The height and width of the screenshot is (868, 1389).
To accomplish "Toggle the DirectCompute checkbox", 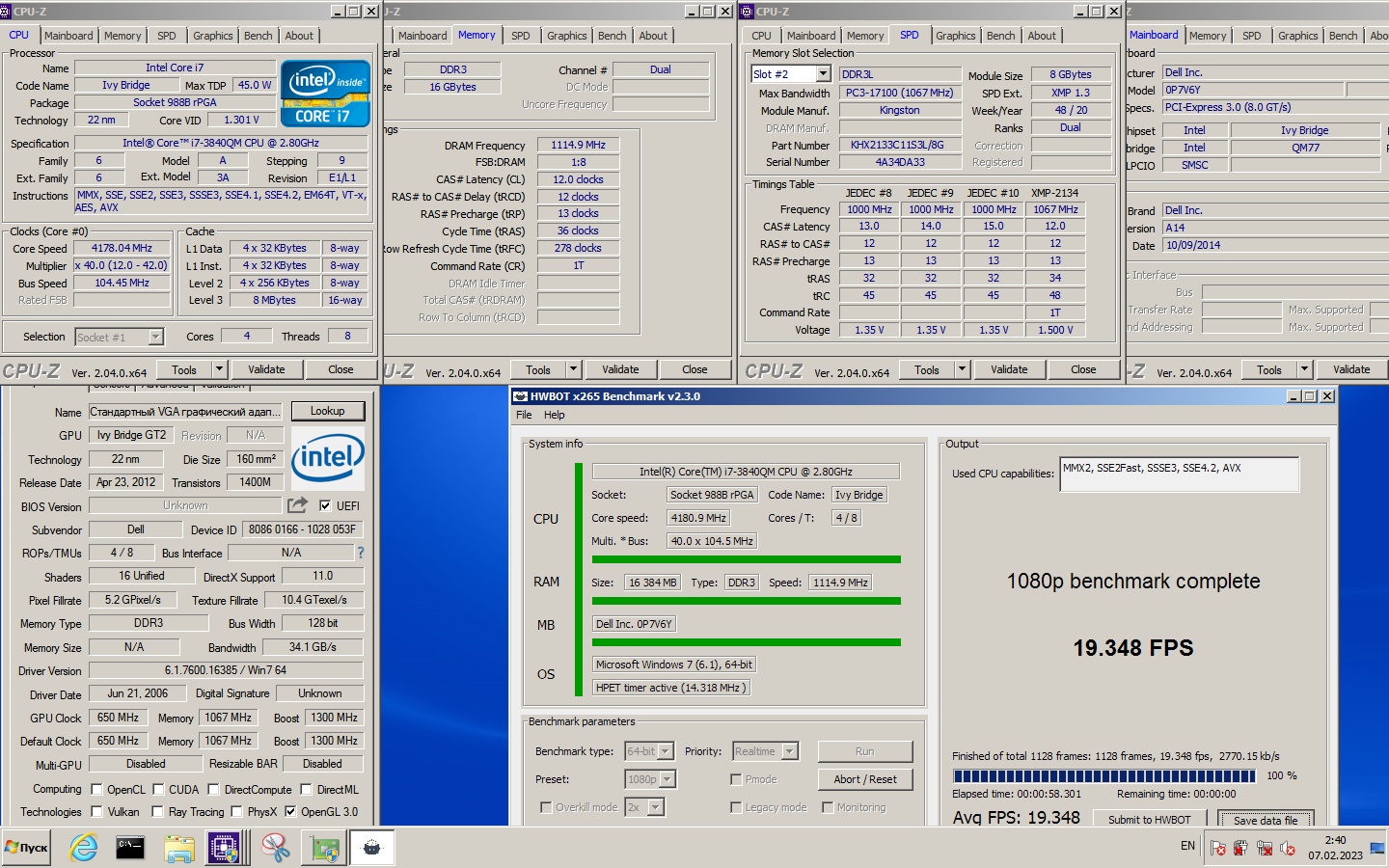I will [214, 789].
